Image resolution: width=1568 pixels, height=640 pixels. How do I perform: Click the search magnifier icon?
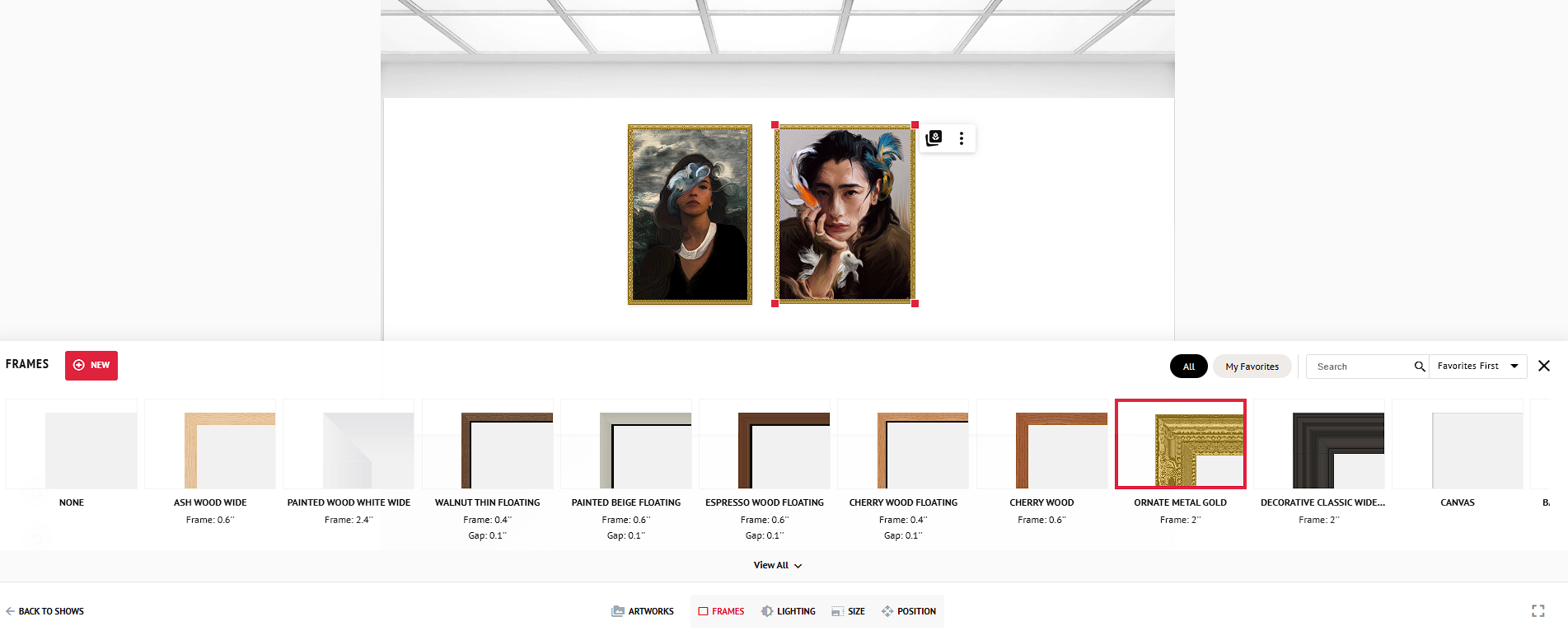(x=1420, y=367)
